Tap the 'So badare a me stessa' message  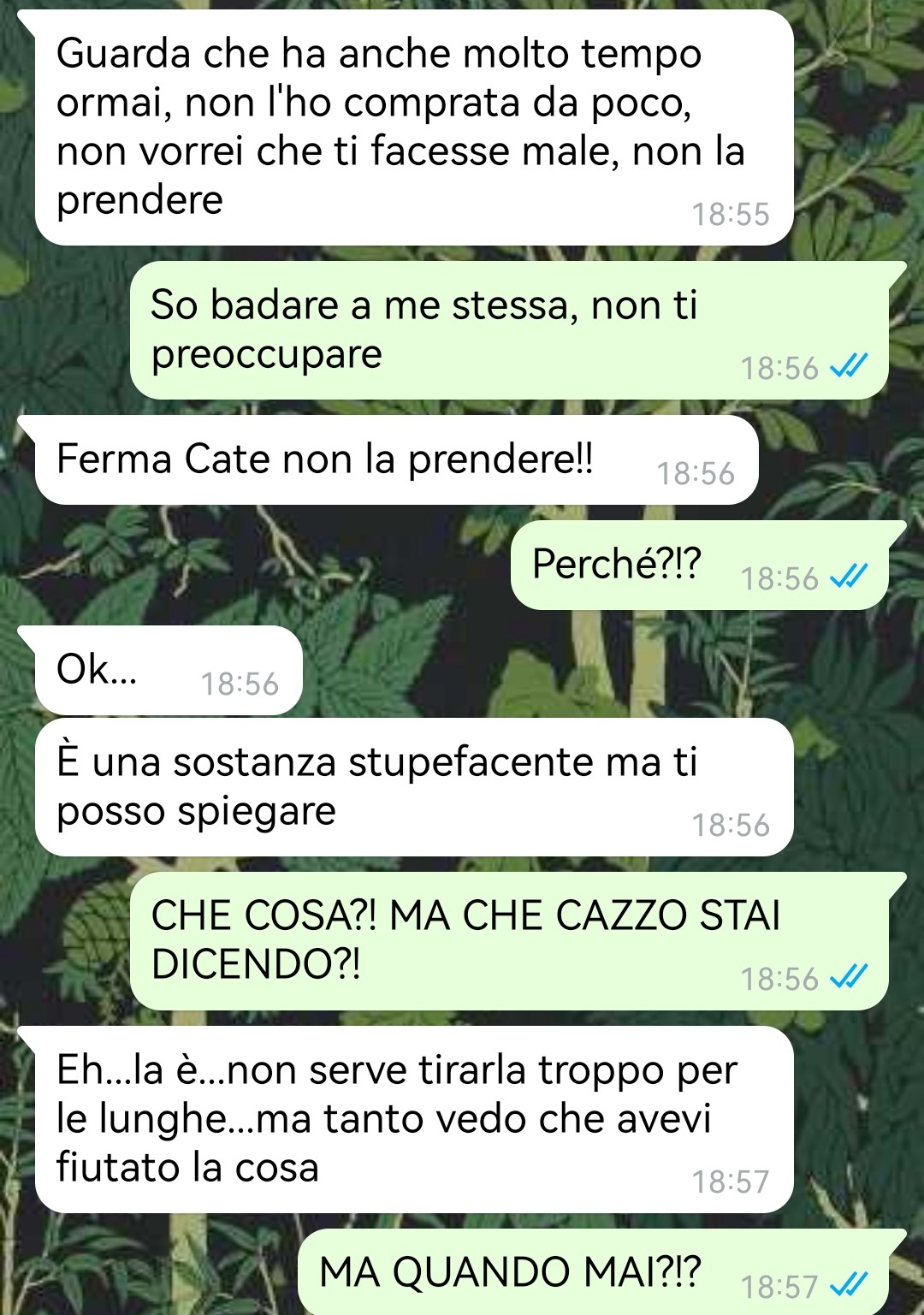point(509,330)
